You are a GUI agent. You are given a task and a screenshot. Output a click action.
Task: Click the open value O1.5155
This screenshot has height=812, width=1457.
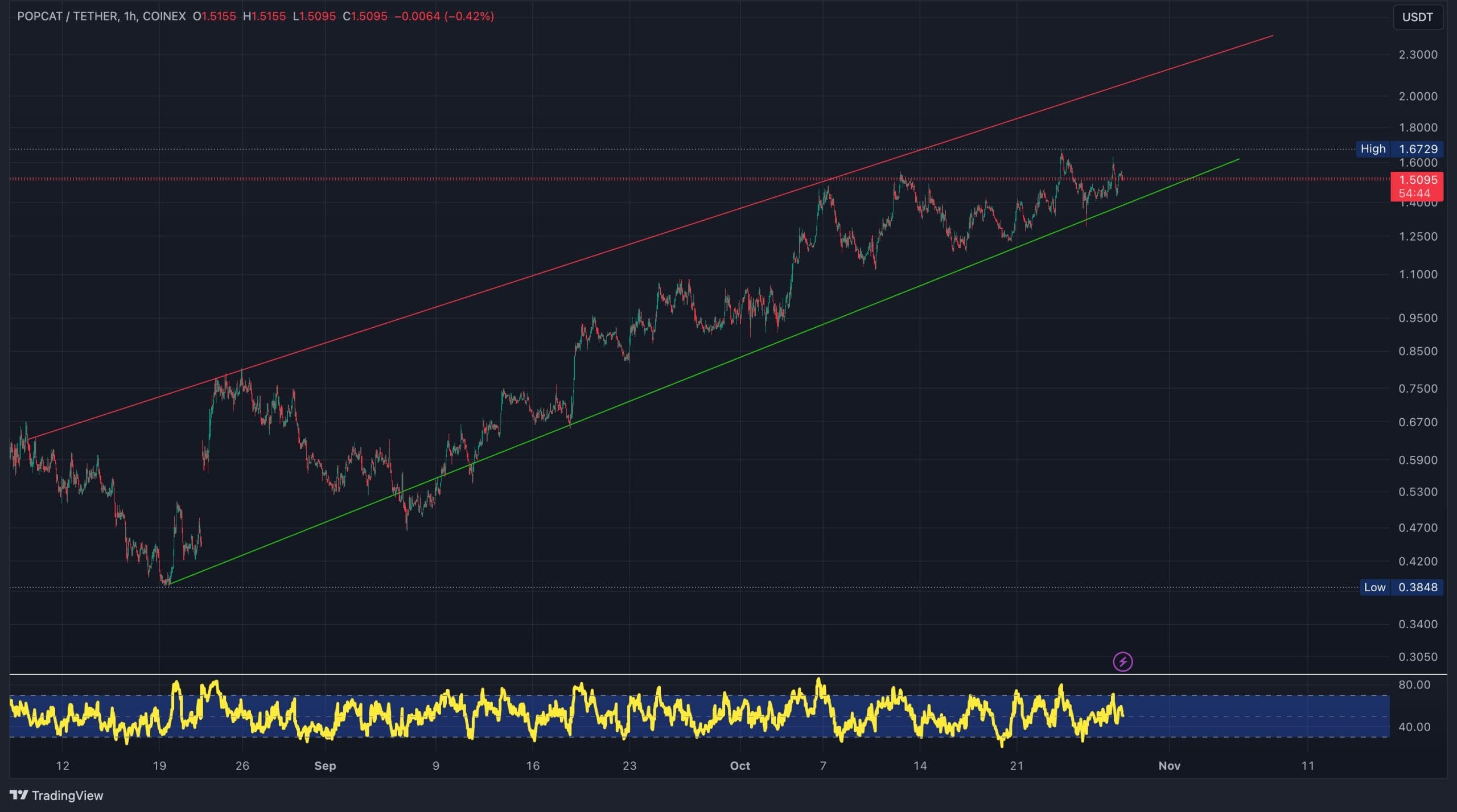coord(214,16)
